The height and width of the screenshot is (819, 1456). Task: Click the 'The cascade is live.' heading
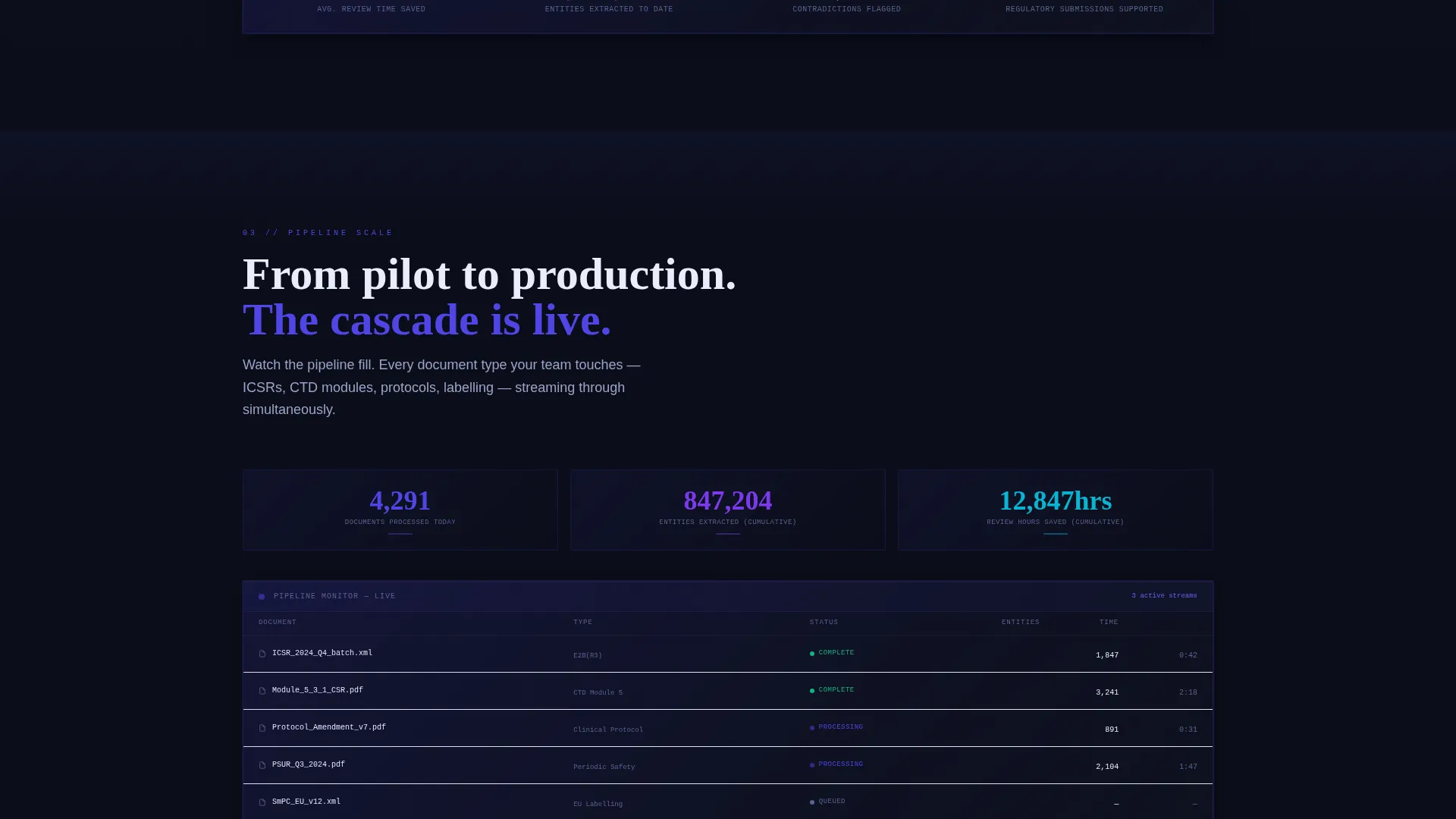point(427,320)
